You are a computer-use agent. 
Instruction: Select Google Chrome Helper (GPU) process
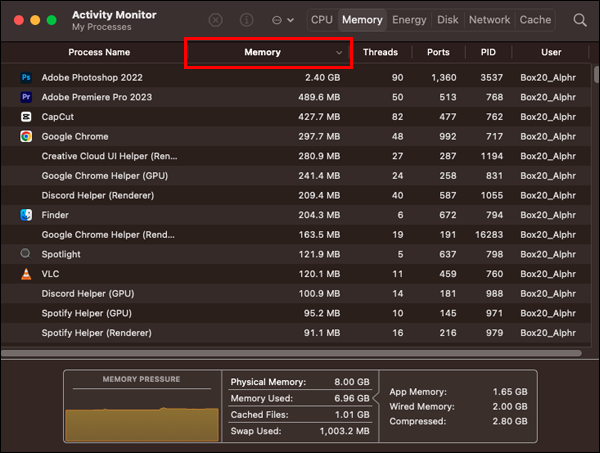click(104, 176)
